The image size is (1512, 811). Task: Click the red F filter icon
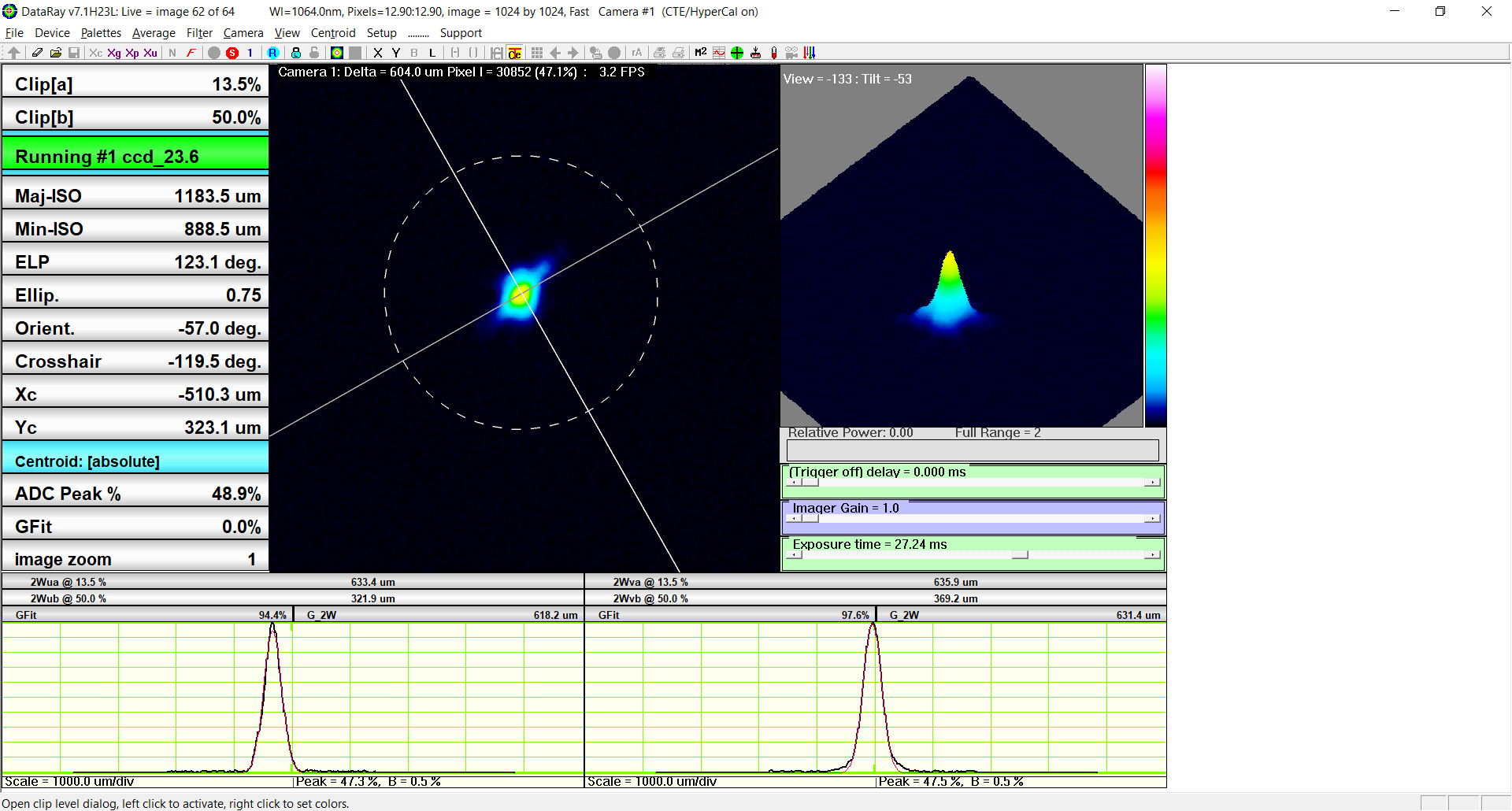(191, 53)
